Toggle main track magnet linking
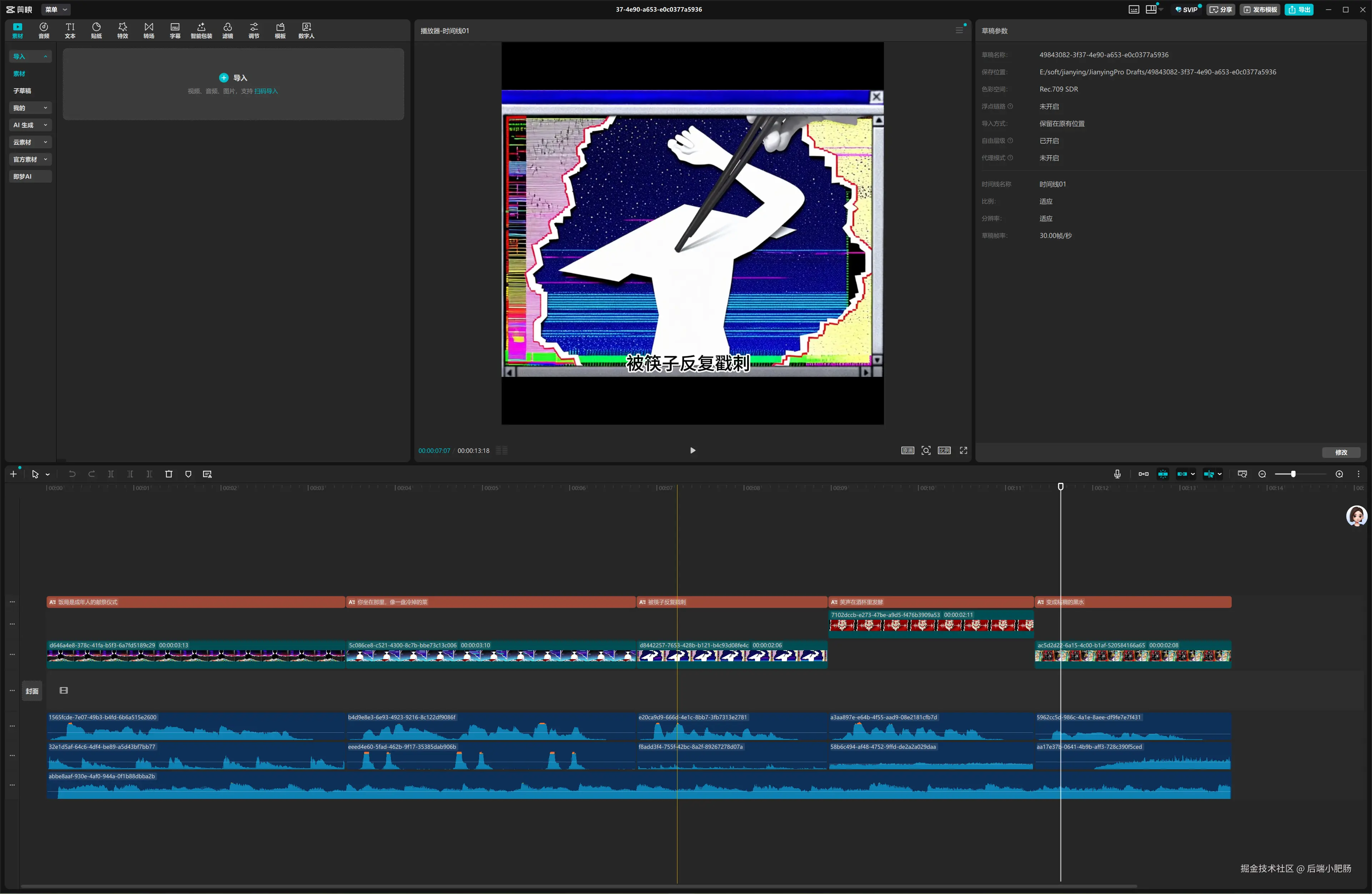This screenshot has height=894, width=1372. tap(1143, 474)
